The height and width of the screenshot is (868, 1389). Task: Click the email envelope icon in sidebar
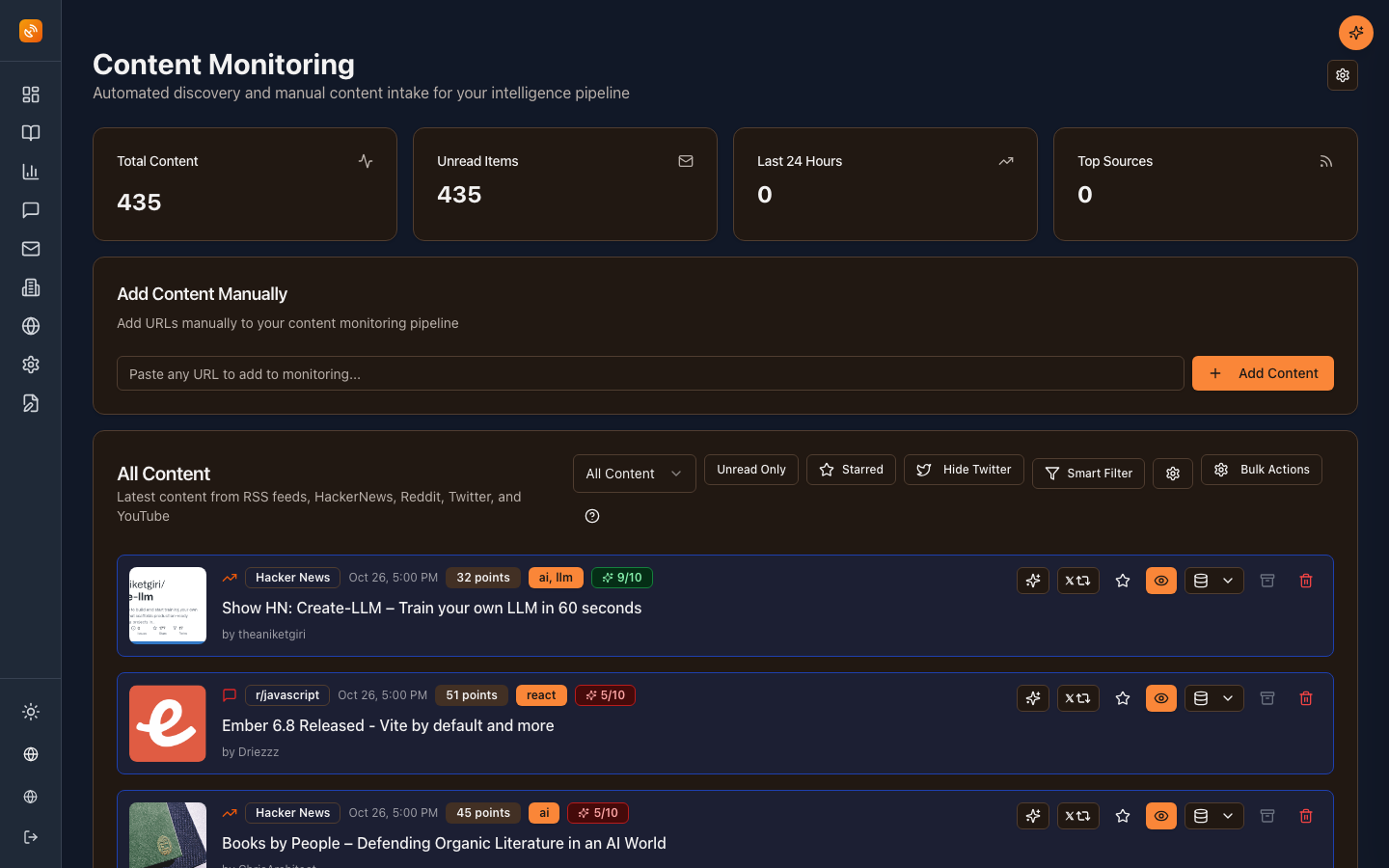[x=30, y=248]
